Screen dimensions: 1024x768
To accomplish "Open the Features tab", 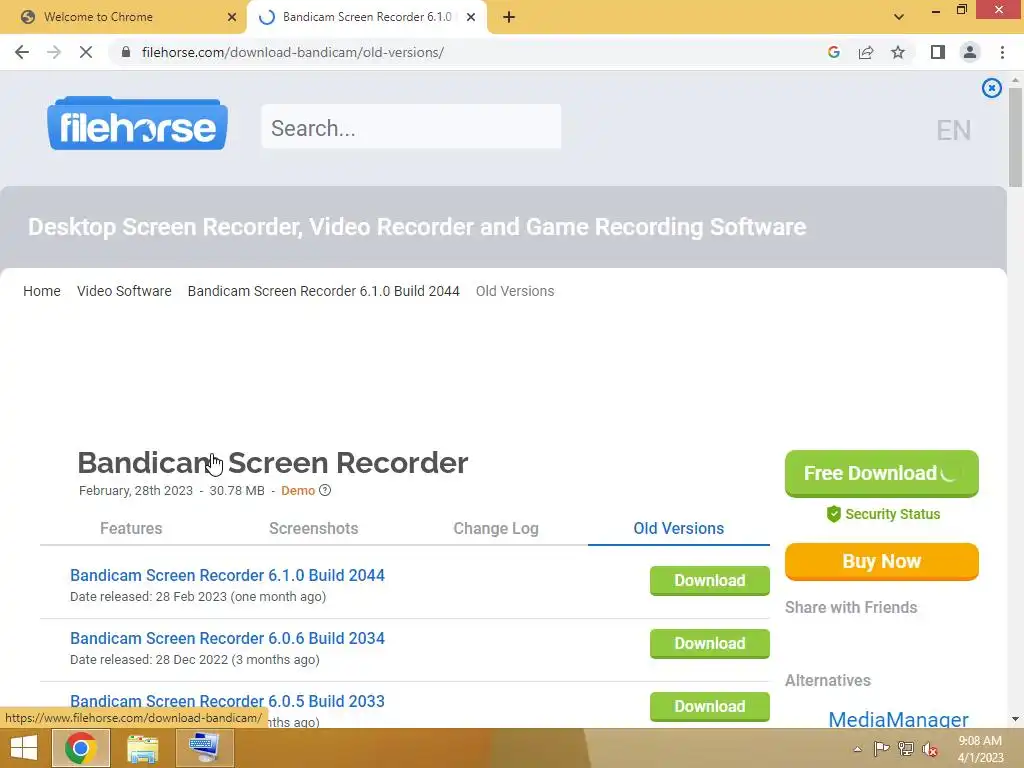I will (x=131, y=528).
